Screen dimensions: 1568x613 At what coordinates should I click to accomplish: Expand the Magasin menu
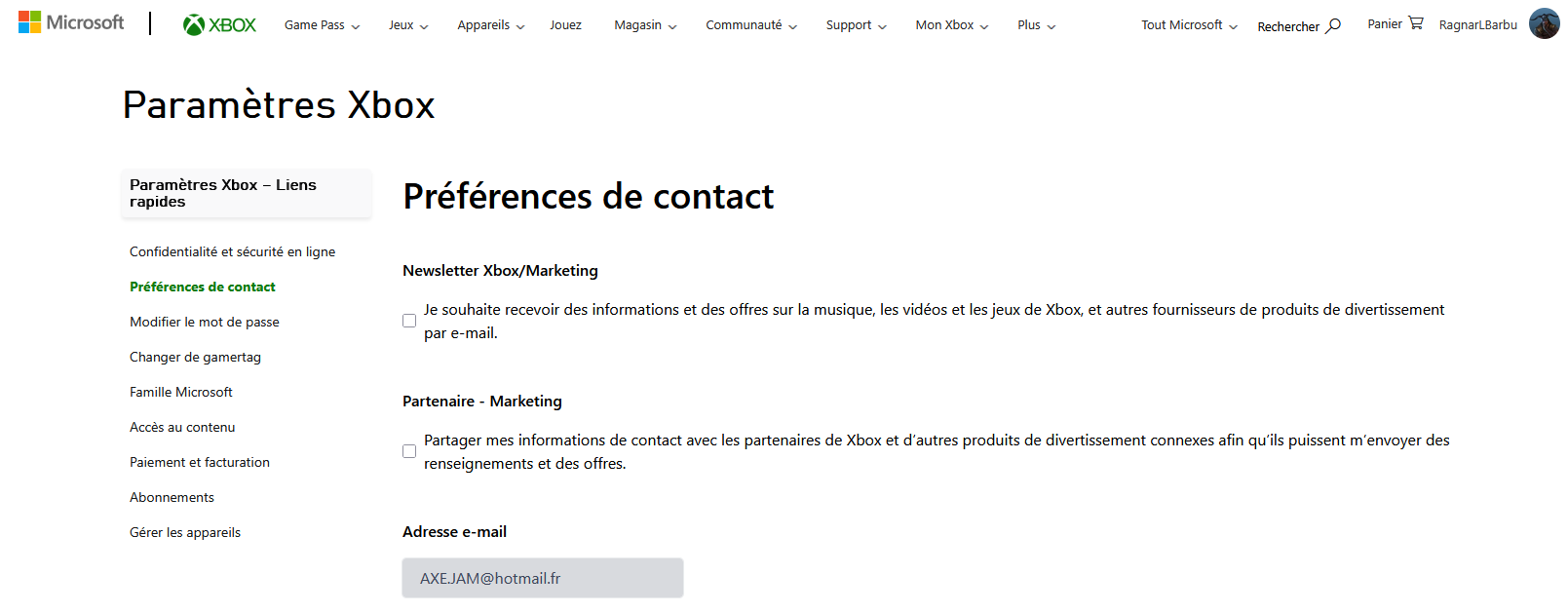(x=645, y=25)
